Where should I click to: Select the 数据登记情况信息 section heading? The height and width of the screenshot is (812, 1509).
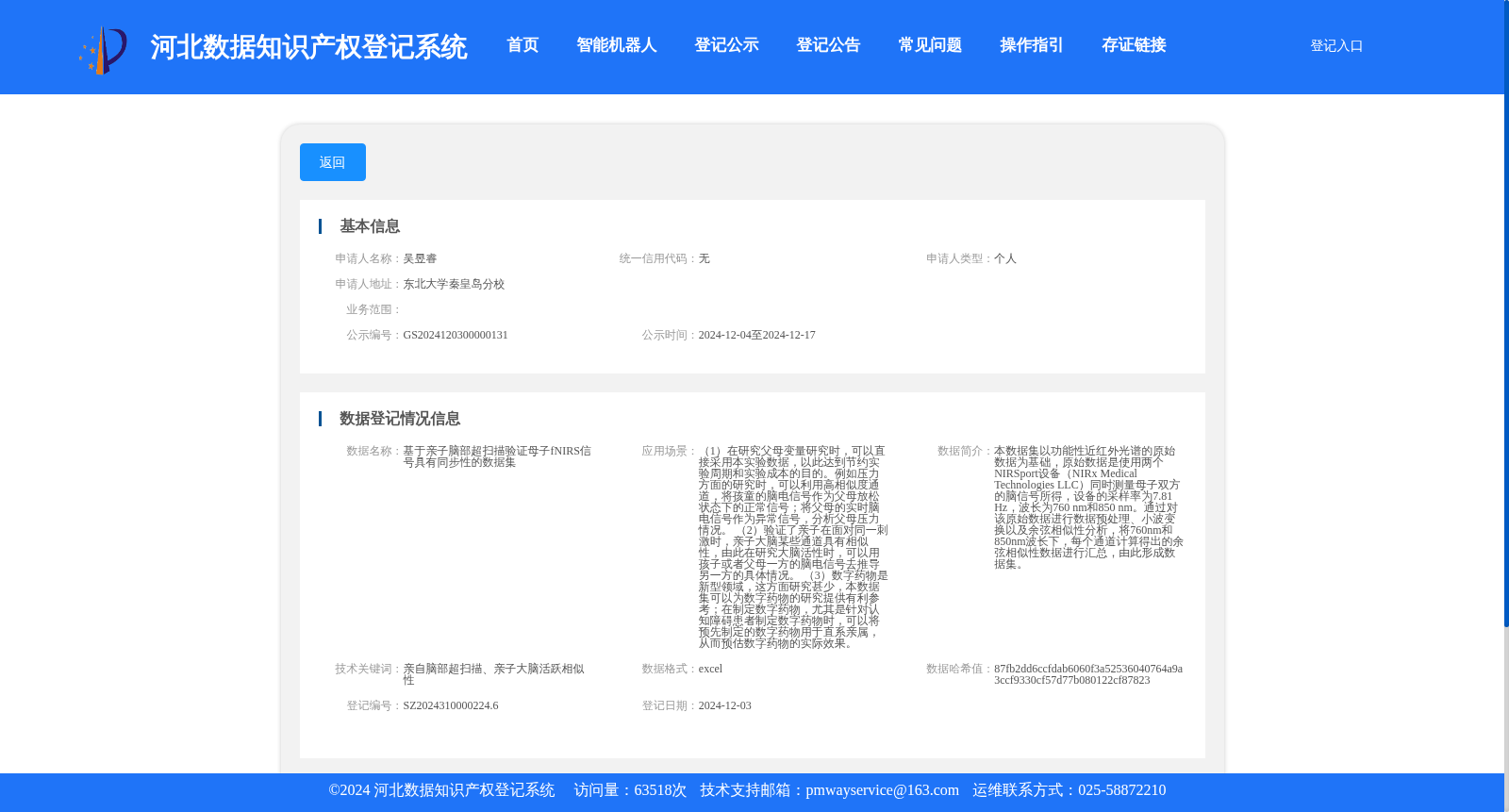coord(400,419)
